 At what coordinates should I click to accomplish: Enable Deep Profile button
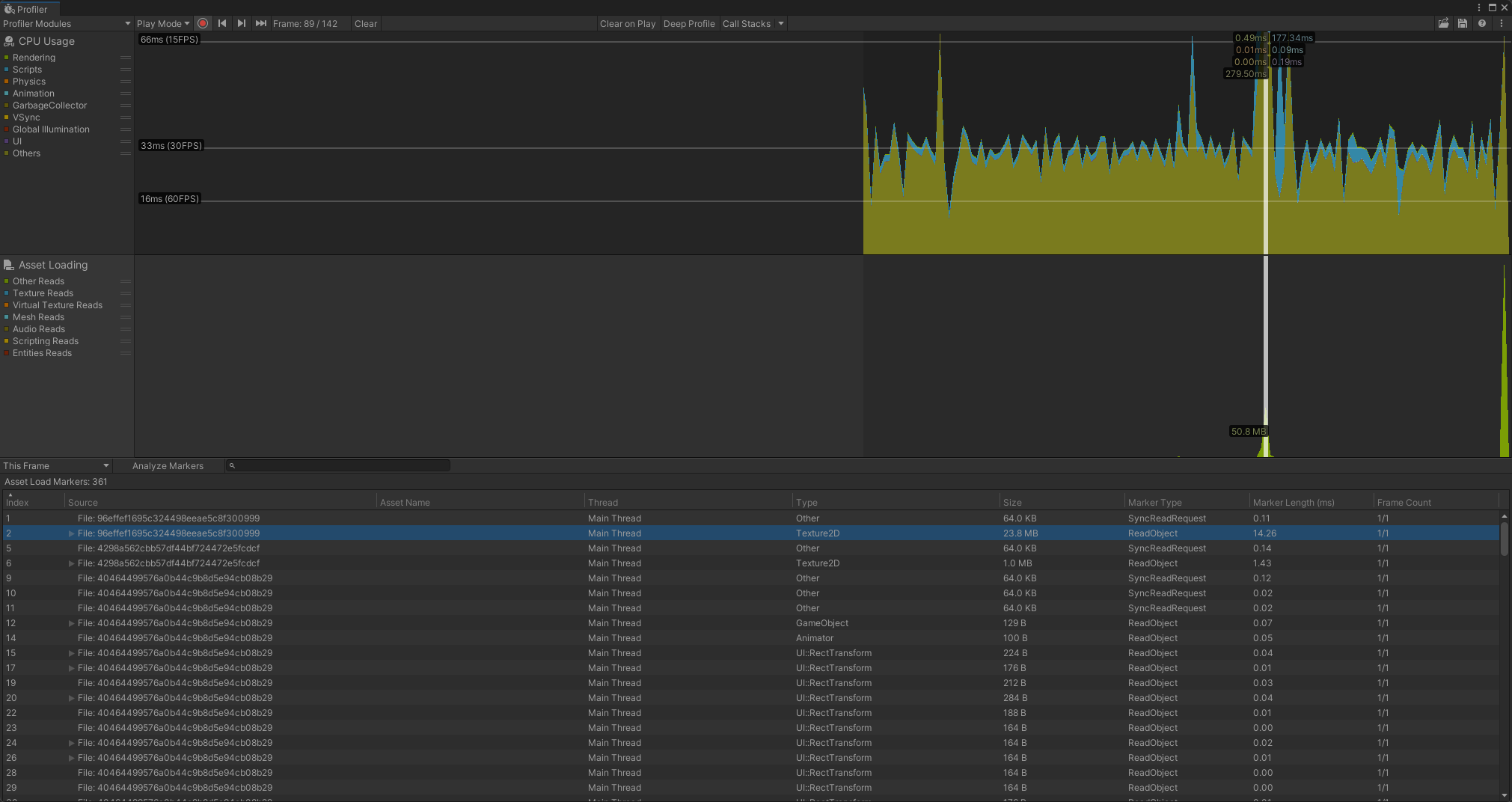coord(689,24)
